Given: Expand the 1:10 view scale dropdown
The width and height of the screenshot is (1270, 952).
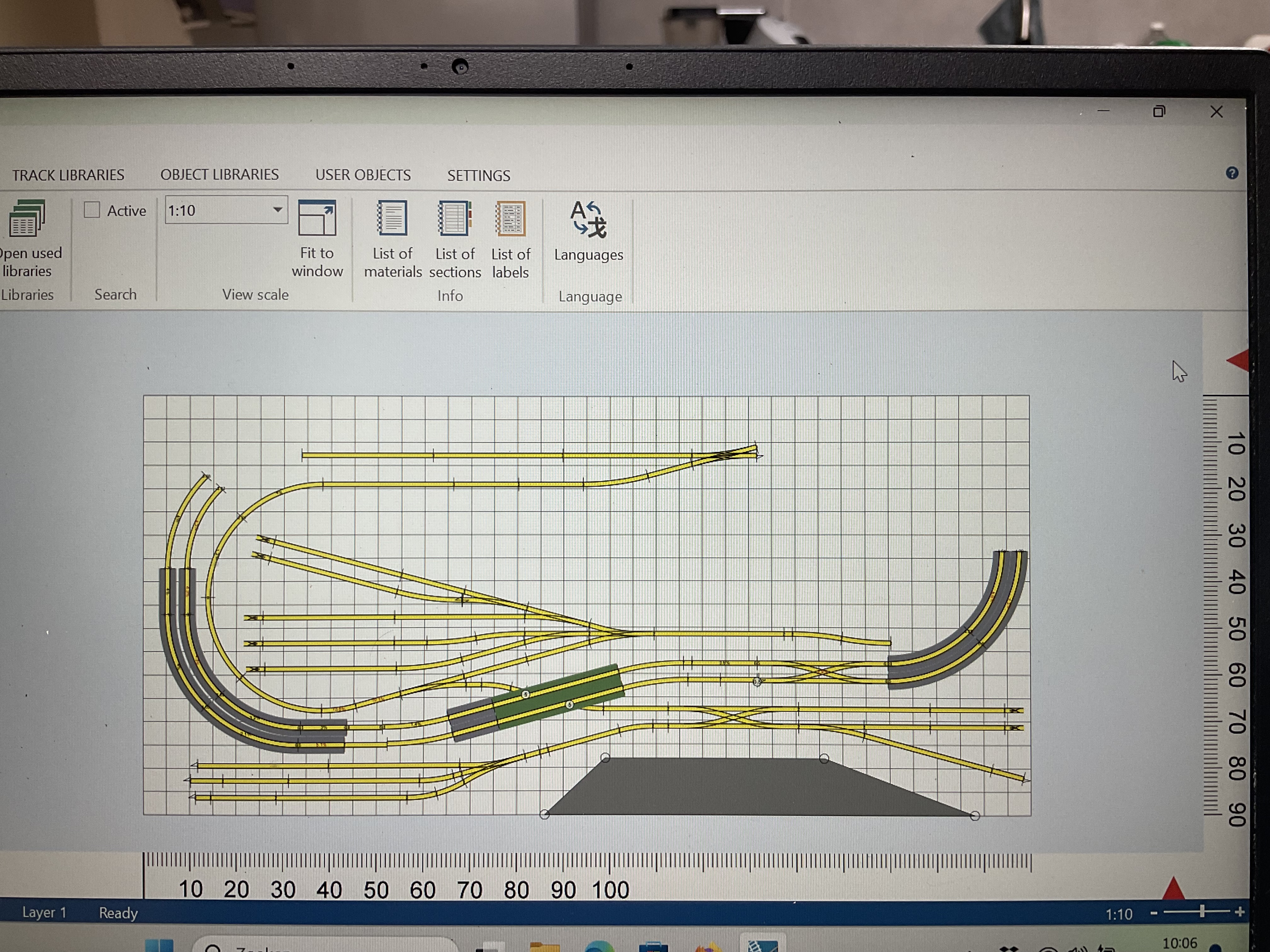Looking at the screenshot, I should [x=277, y=209].
